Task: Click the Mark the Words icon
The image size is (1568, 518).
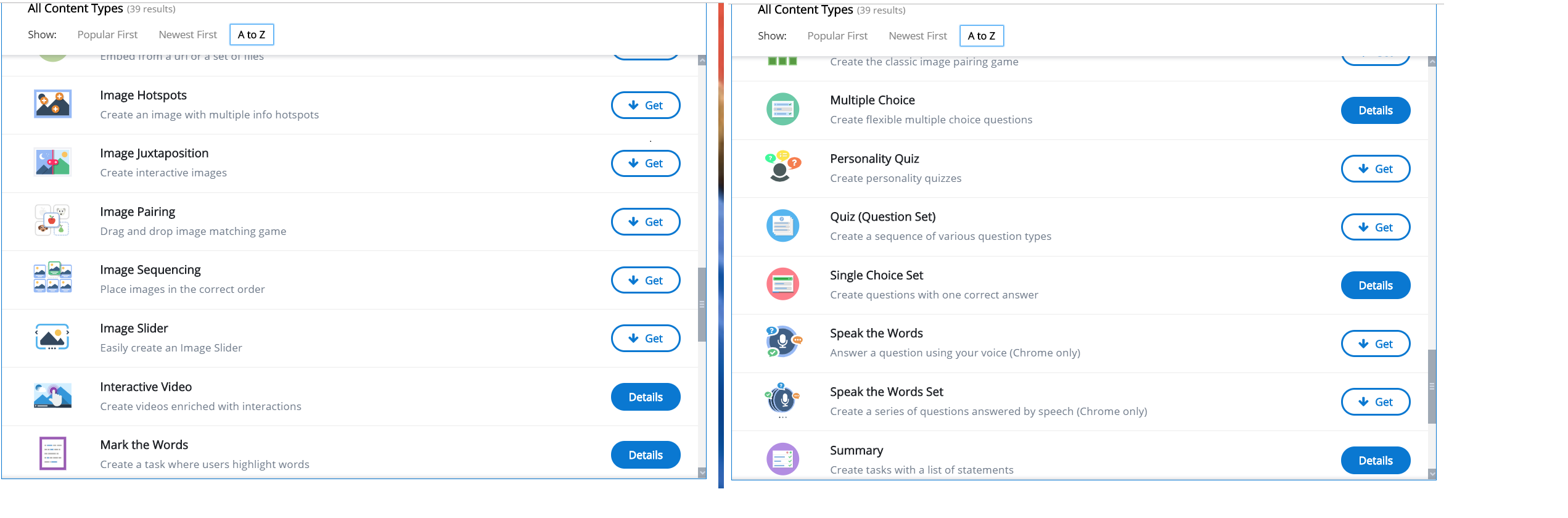Action: [x=52, y=454]
